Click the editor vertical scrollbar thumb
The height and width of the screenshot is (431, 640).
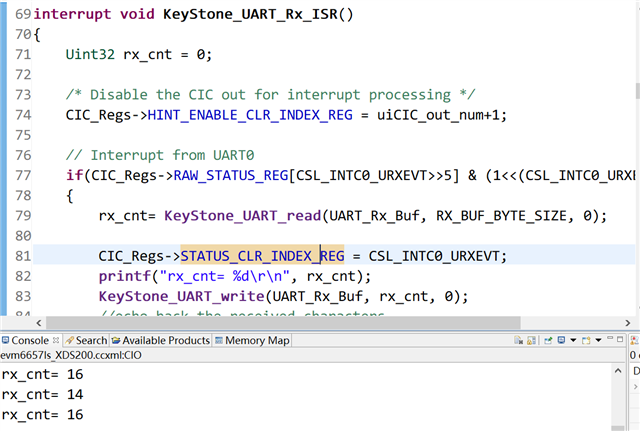click(638, 91)
